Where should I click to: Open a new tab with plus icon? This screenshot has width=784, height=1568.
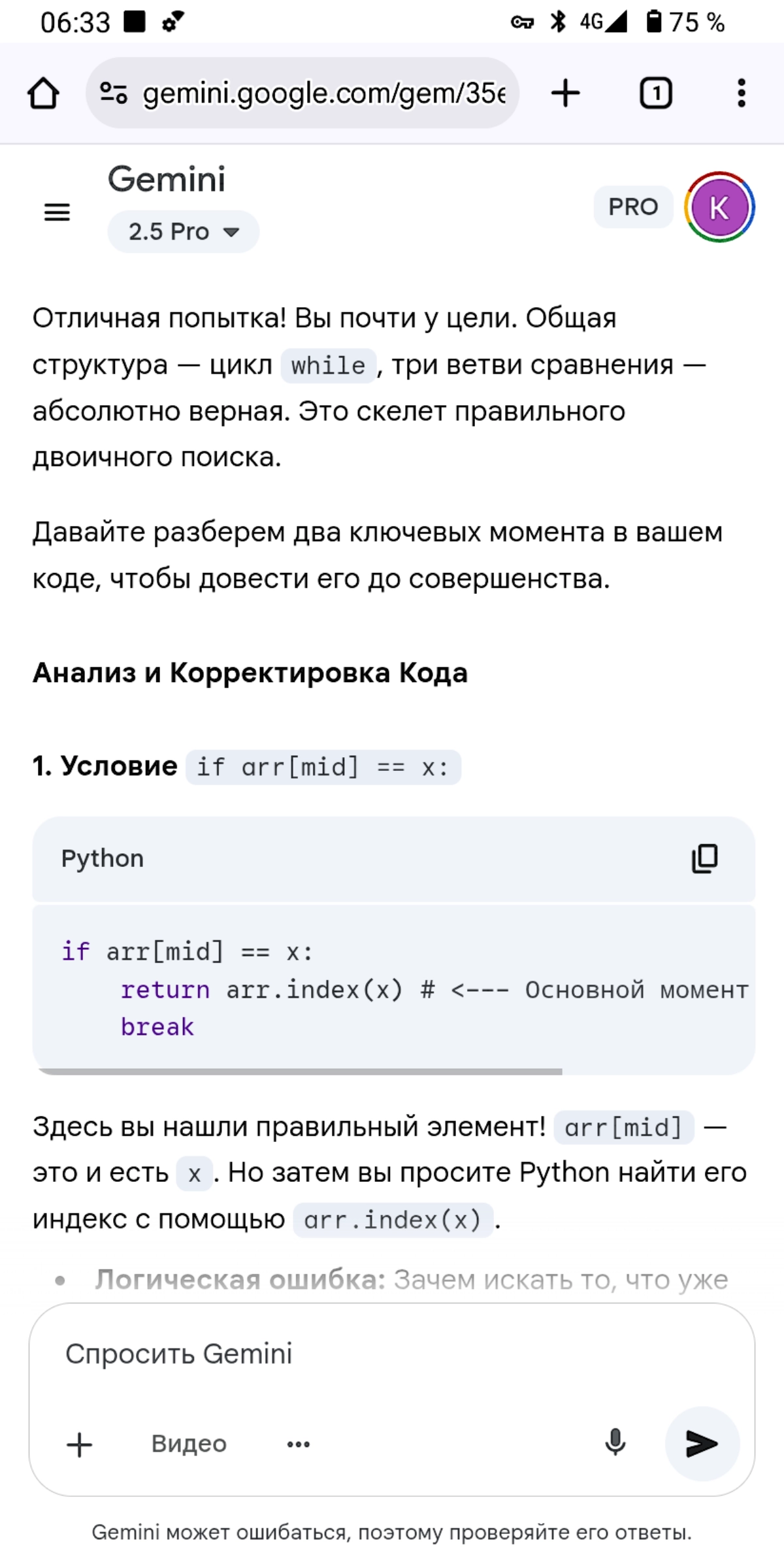point(566,93)
